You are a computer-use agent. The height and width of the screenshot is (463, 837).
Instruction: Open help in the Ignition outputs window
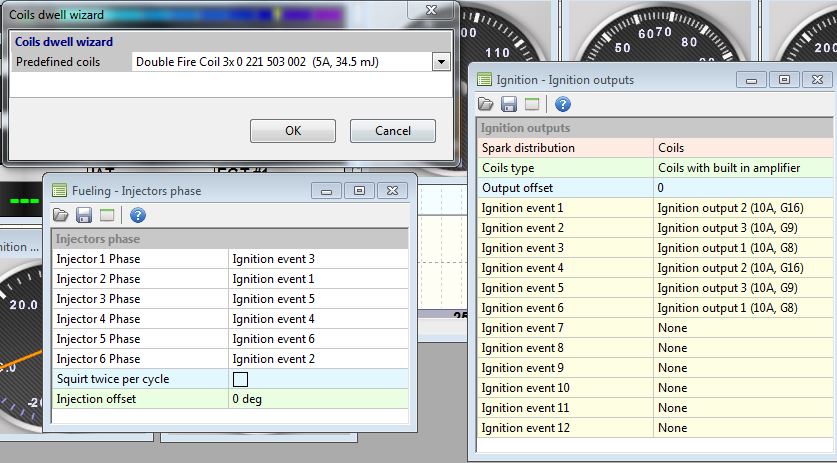[563, 104]
